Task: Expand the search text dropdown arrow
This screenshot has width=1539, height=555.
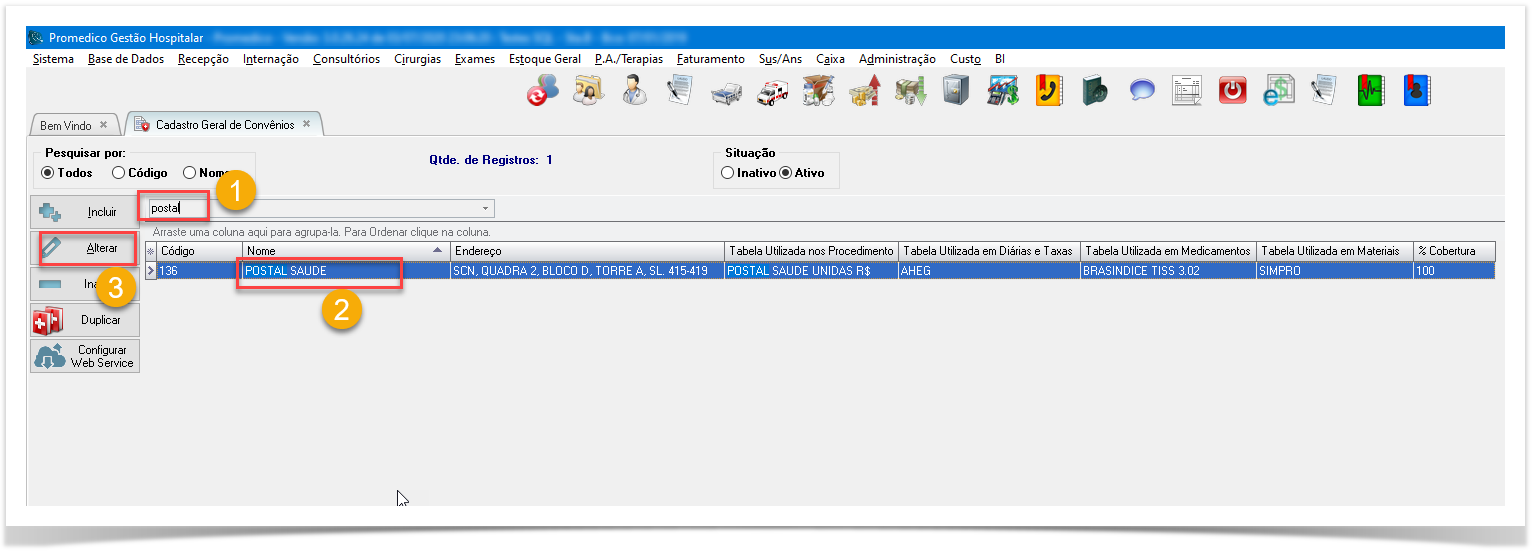Action: point(486,209)
